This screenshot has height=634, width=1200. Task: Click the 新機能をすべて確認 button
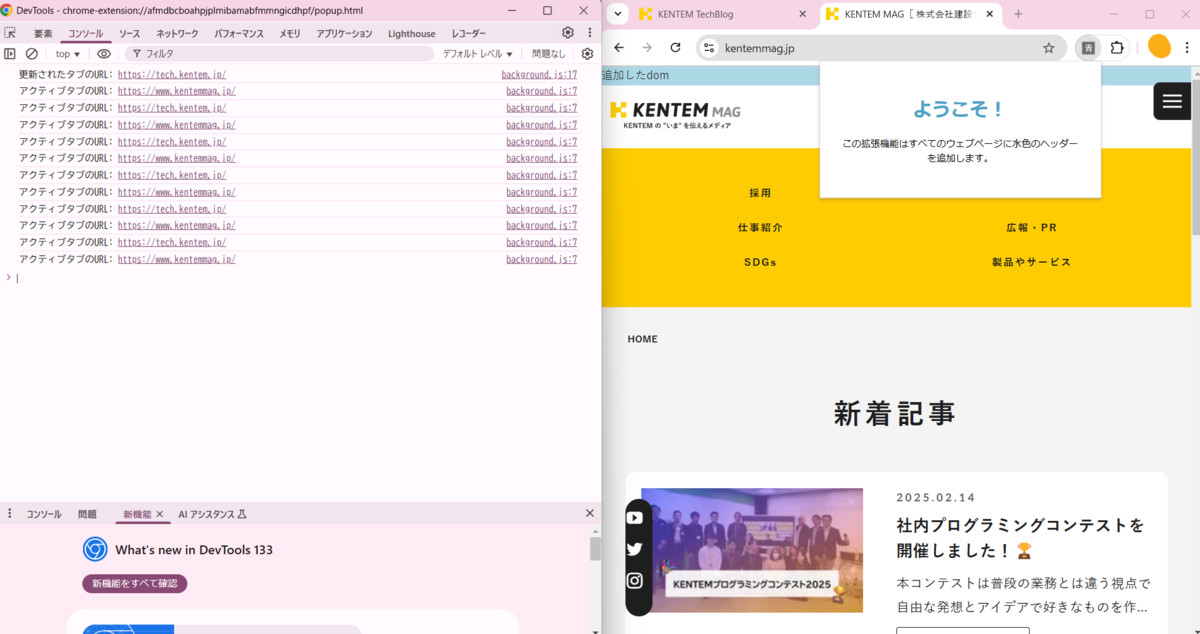pos(135,583)
